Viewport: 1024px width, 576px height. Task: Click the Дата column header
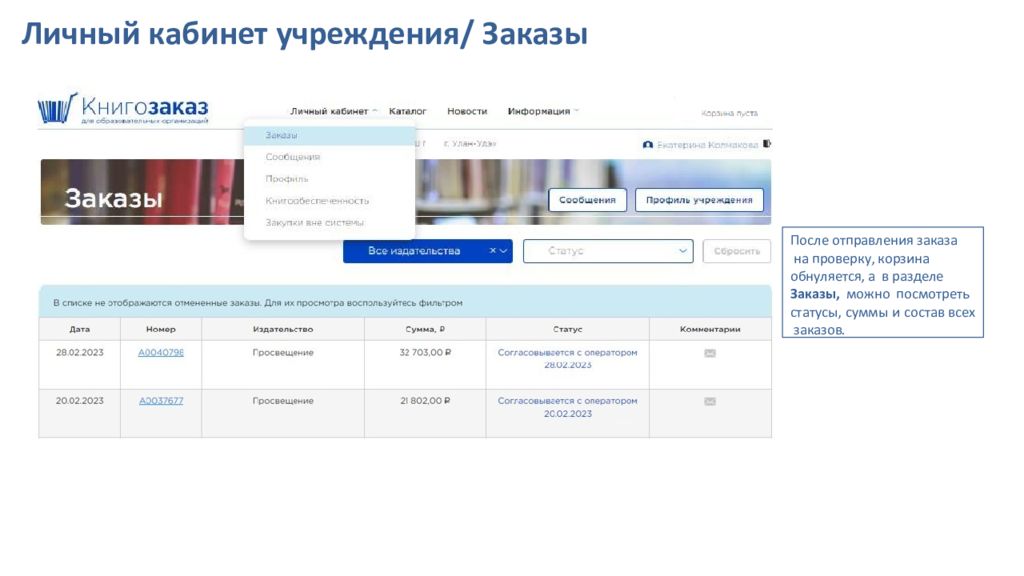click(80, 329)
